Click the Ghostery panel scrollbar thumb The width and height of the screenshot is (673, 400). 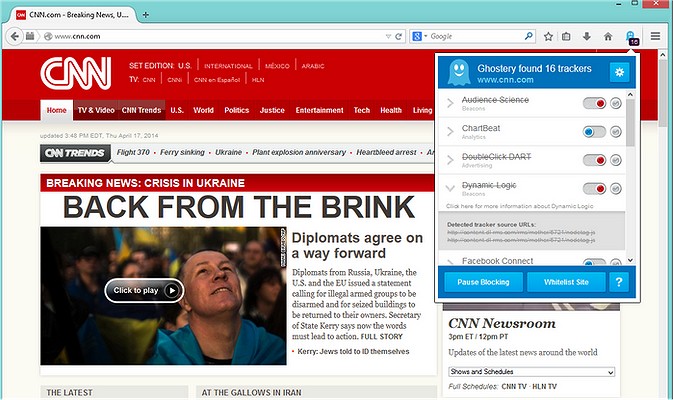point(630,123)
